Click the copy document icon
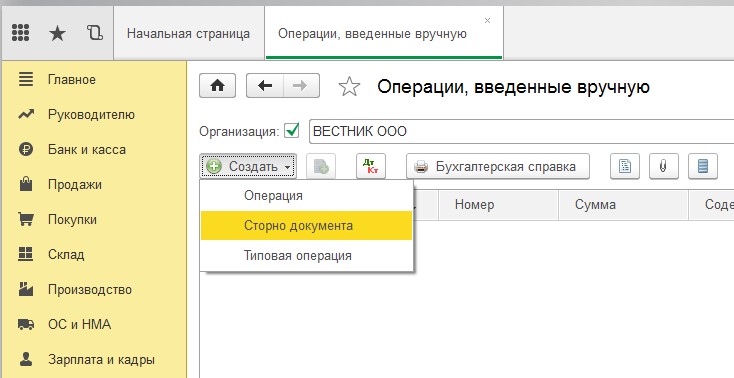 point(321,166)
